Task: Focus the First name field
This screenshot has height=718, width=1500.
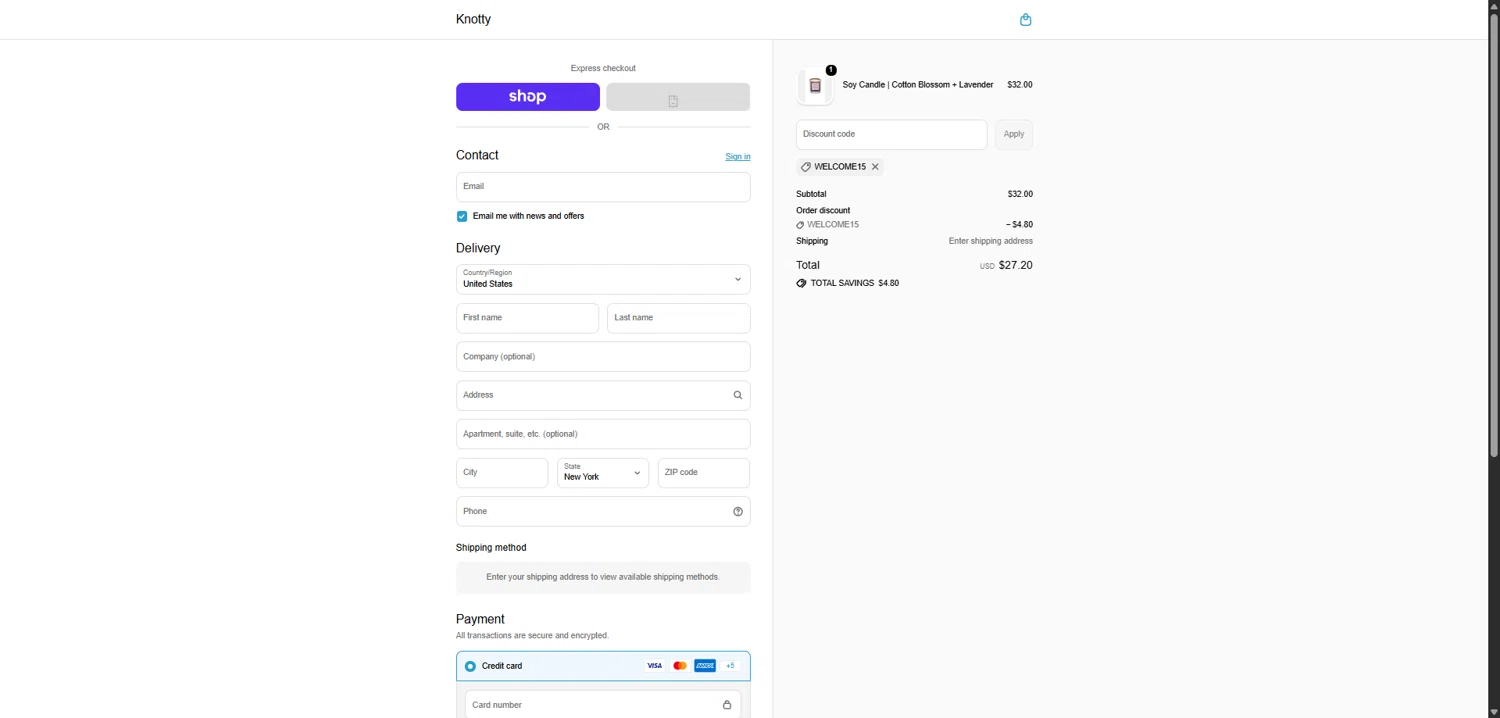Action: click(527, 318)
